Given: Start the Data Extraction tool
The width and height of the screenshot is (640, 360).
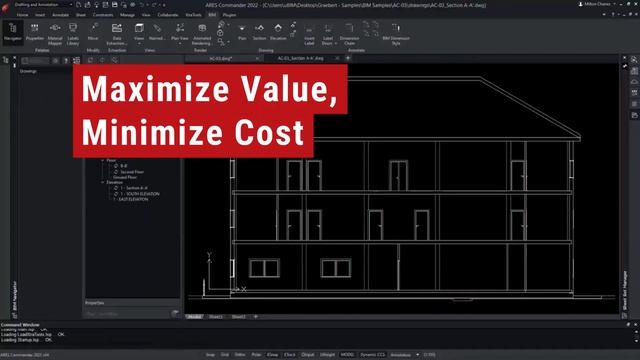Looking at the screenshot, I should point(117,33).
